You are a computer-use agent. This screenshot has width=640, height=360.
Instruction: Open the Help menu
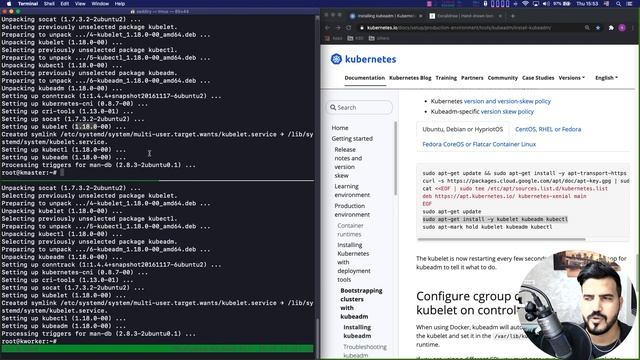point(120,4)
